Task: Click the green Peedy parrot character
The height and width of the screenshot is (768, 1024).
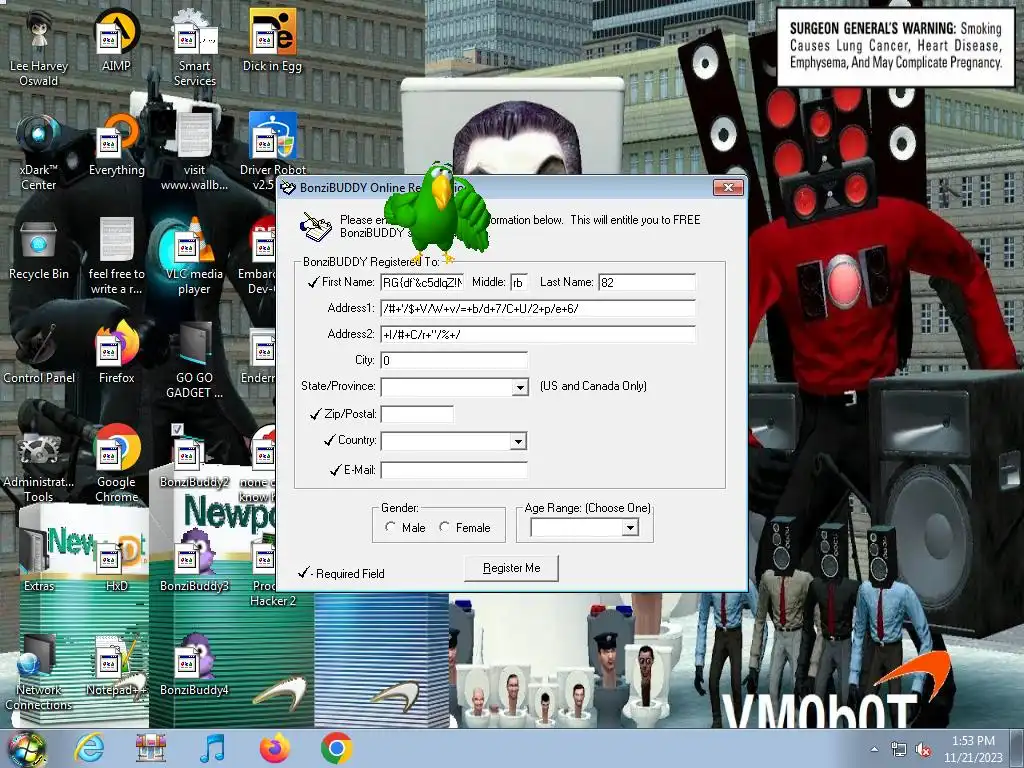Action: pyautogui.click(x=436, y=212)
